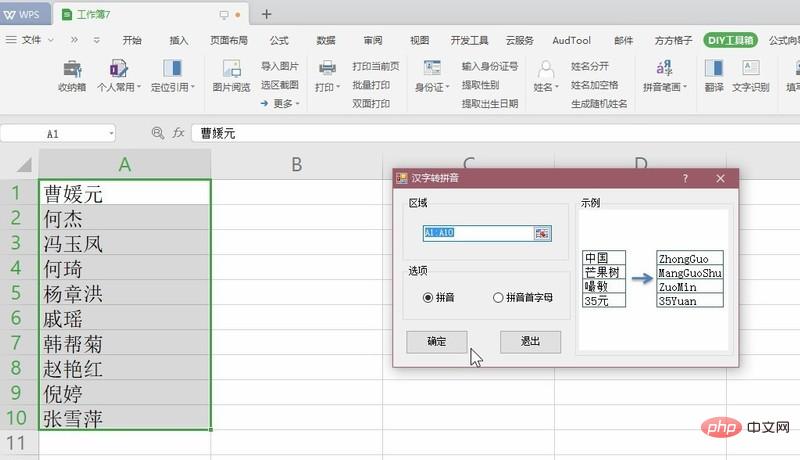Open the DIY工具箱 tab
800x460 pixels.
[x=728, y=40]
